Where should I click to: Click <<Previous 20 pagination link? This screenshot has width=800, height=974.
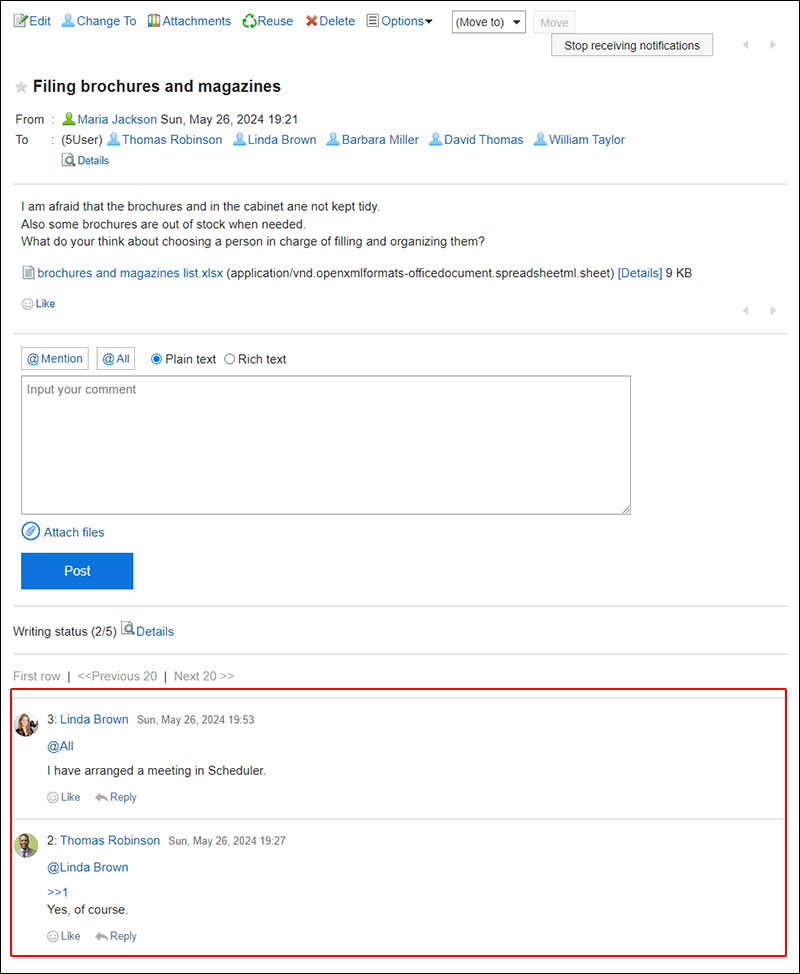click(117, 676)
